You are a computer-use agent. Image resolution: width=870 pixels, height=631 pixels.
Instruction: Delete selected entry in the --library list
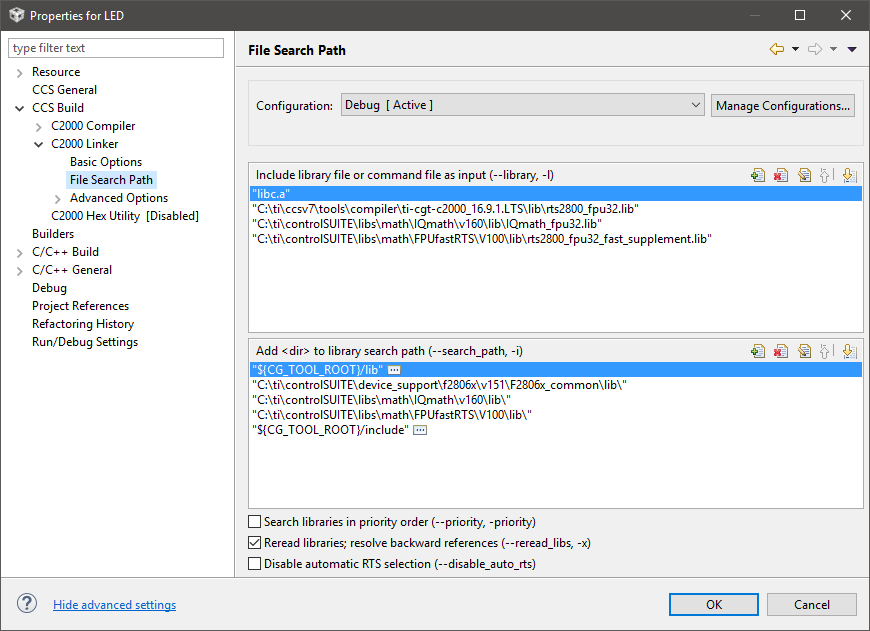tap(781, 175)
